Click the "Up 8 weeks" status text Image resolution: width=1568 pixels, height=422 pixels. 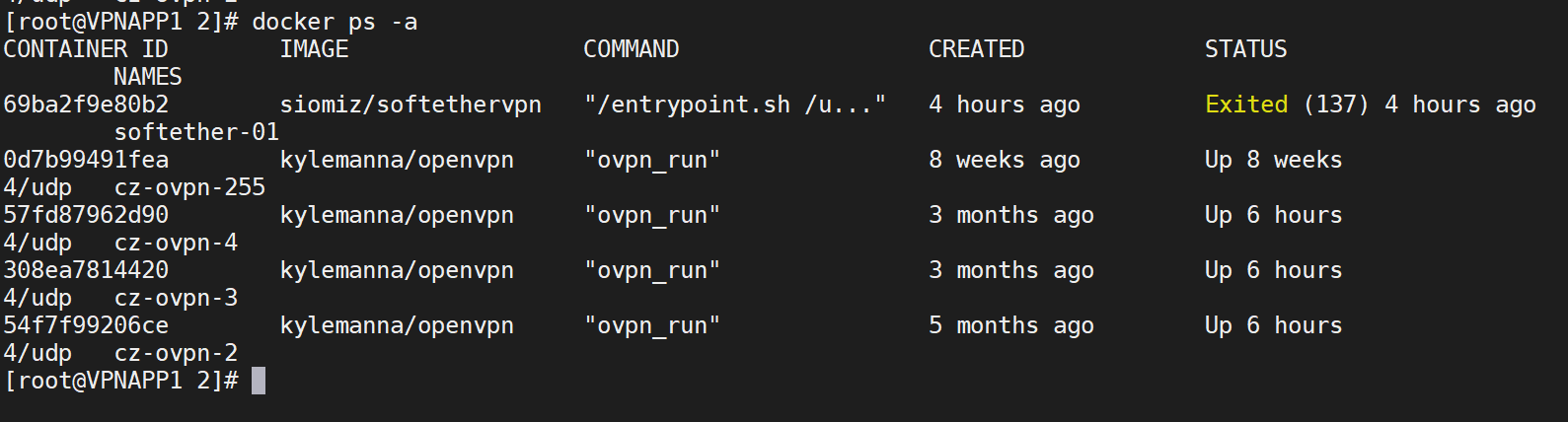click(1274, 160)
